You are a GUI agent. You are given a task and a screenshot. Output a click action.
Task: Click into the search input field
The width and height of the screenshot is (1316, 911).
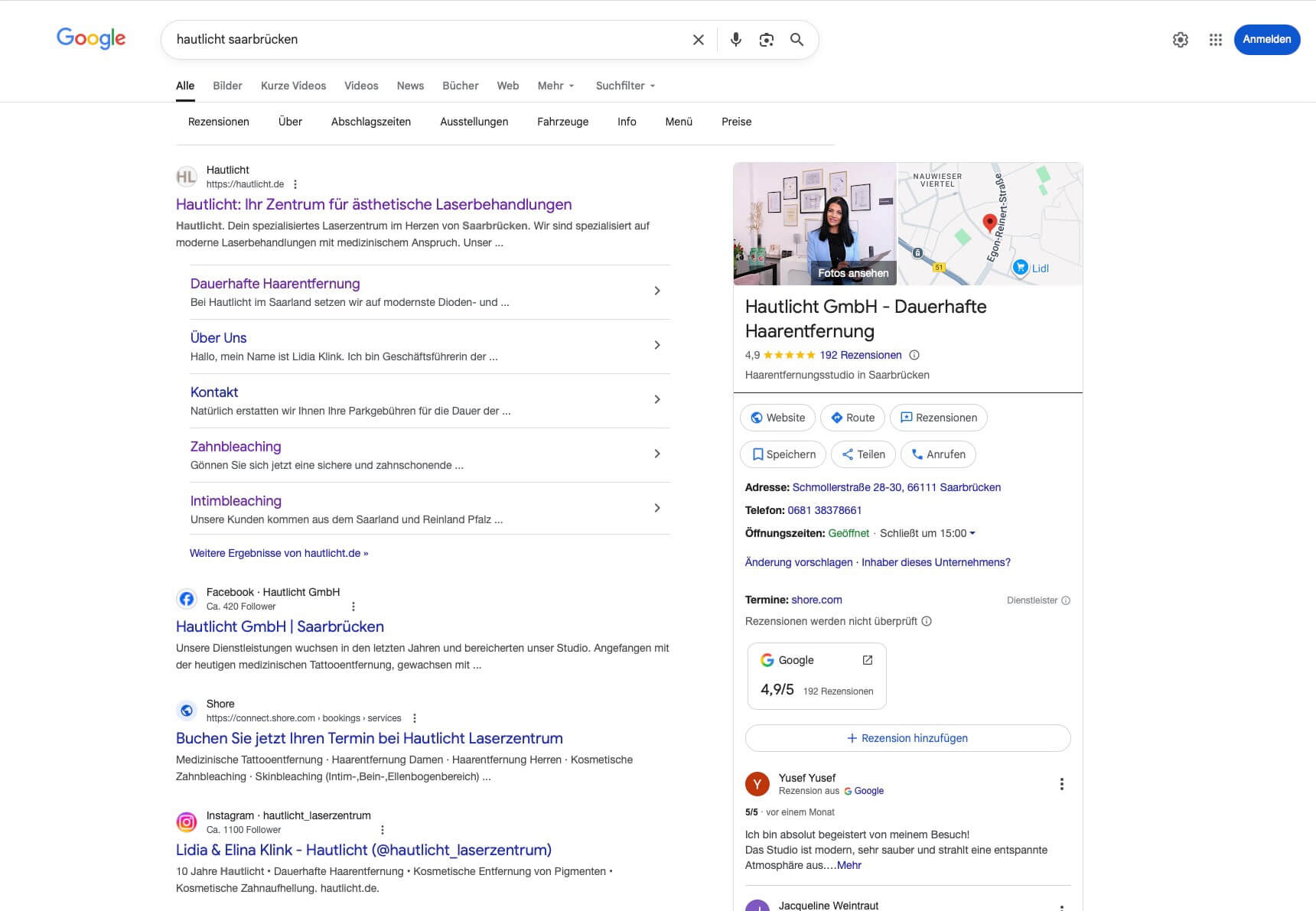(428, 40)
